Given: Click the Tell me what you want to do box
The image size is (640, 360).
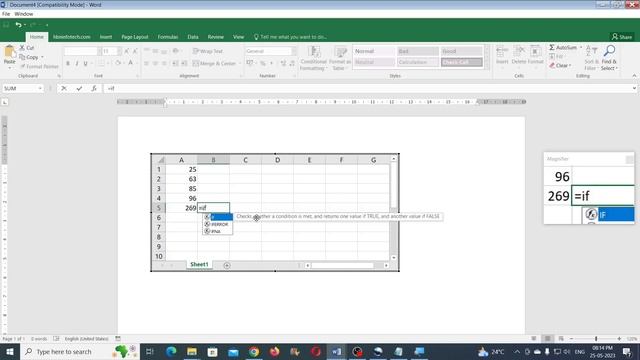Looking at the screenshot, I should tap(290, 37).
